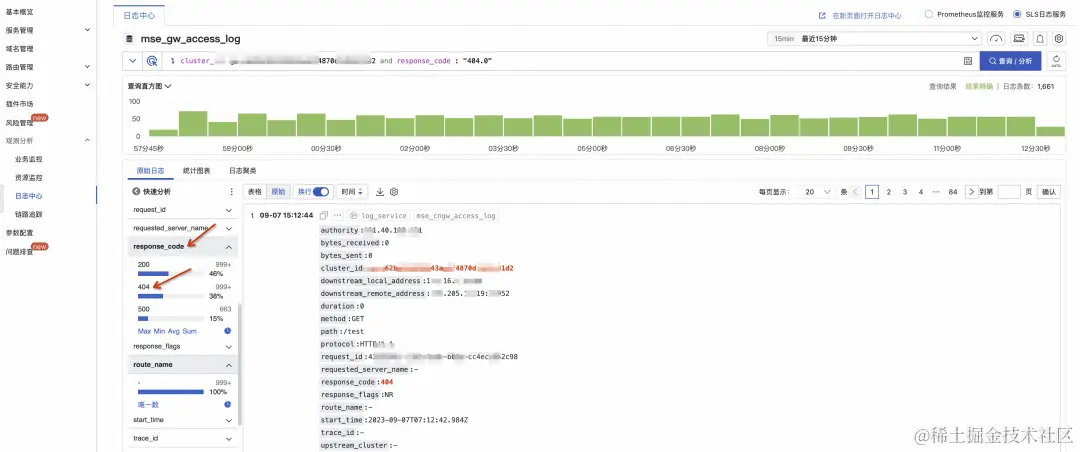
Task: Click the 200 response code distribution bar
Action: click(x=170, y=274)
